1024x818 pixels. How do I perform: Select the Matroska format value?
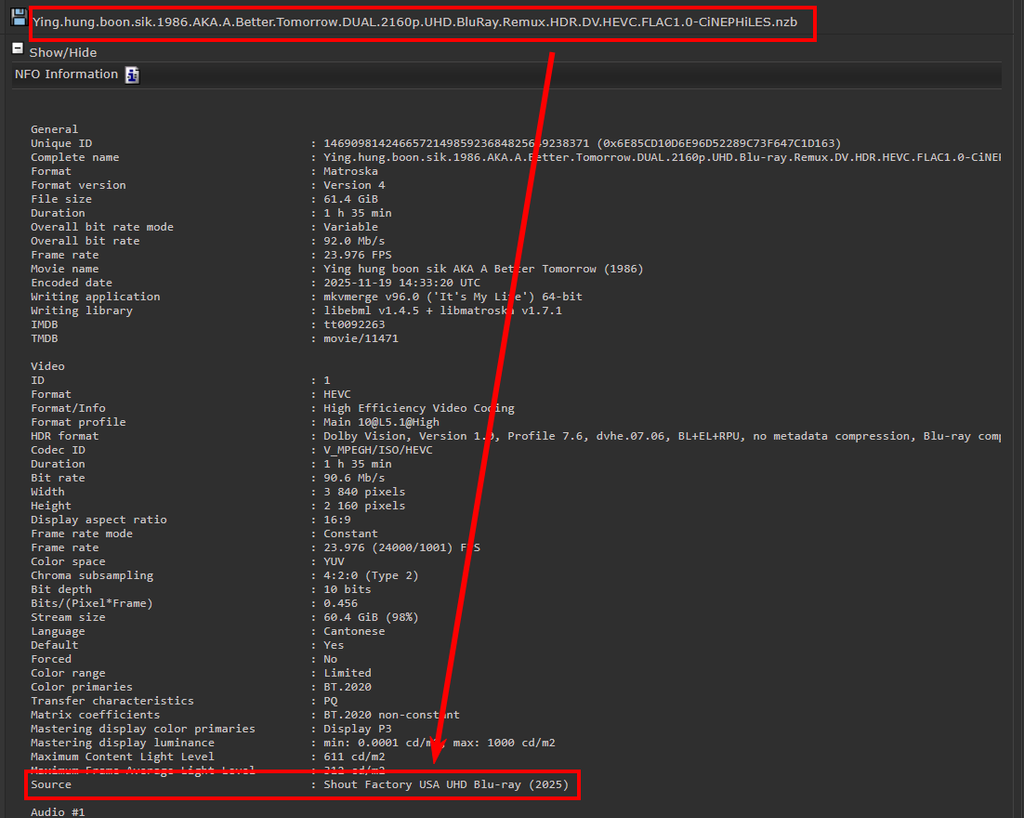tap(351, 171)
